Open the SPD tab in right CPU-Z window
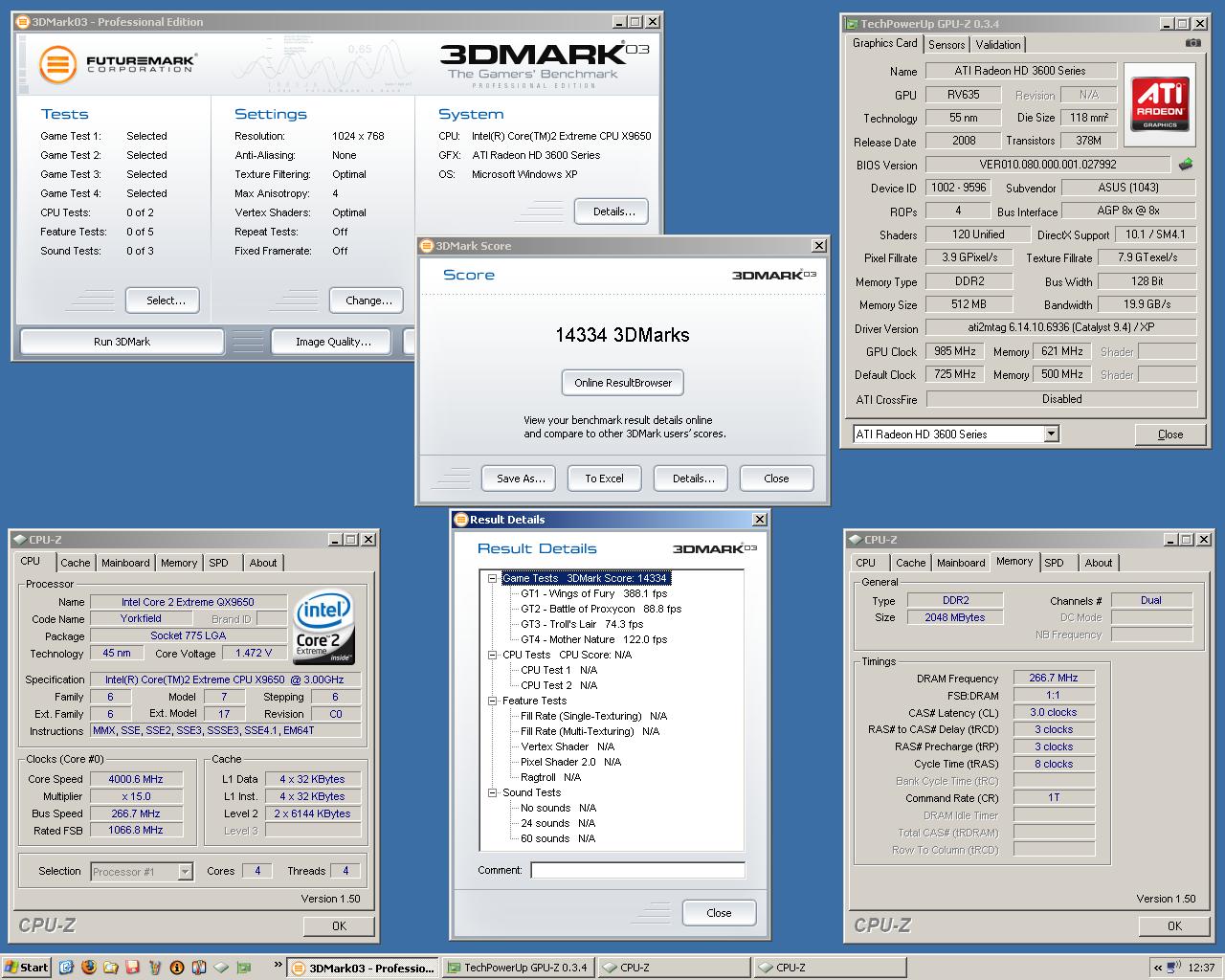This screenshot has height=980, width=1225. (x=1054, y=563)
